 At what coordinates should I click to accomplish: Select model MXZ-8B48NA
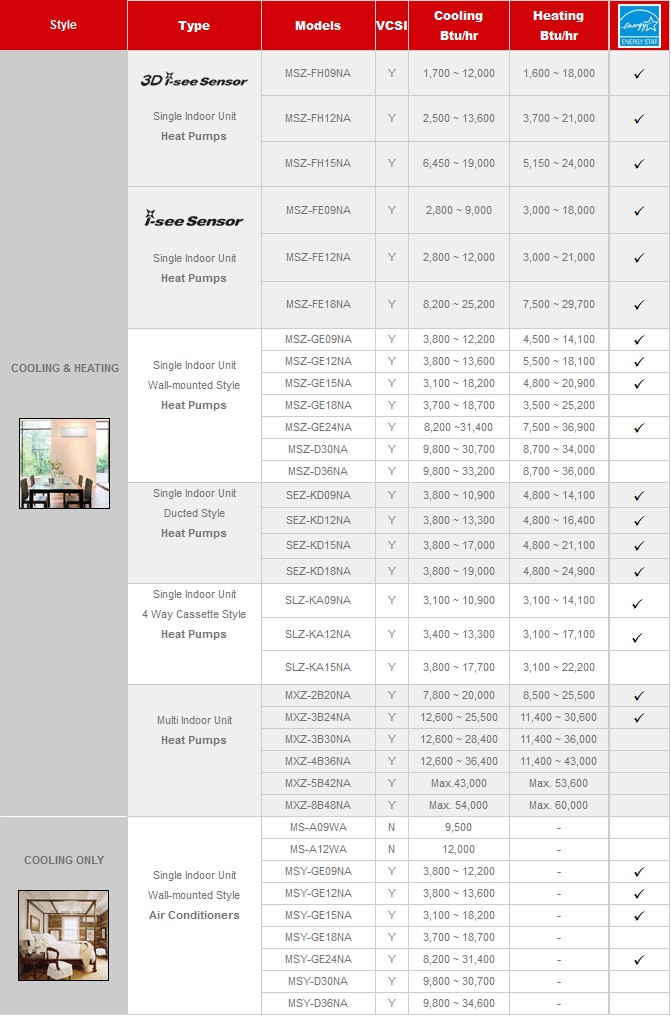pos(317,806)
